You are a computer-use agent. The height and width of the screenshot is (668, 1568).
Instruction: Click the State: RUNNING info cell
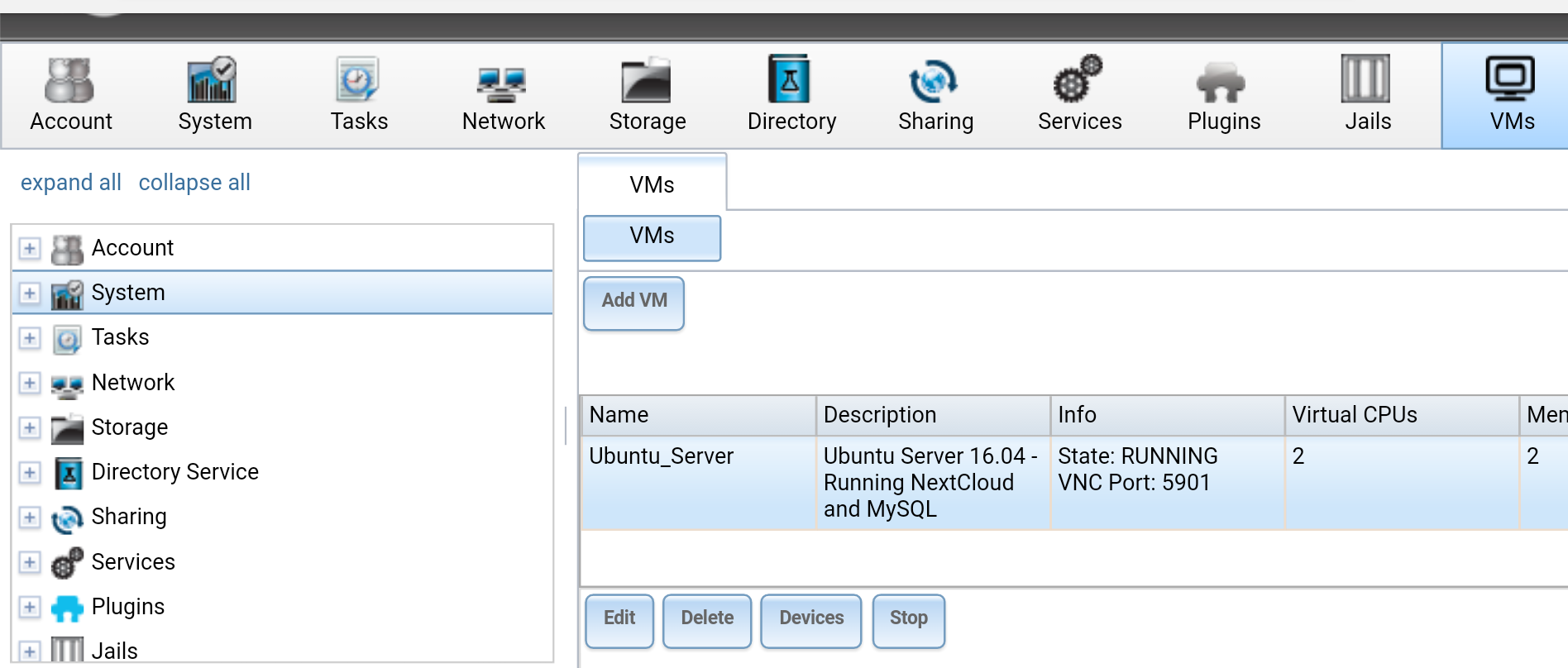(1168, 483)
